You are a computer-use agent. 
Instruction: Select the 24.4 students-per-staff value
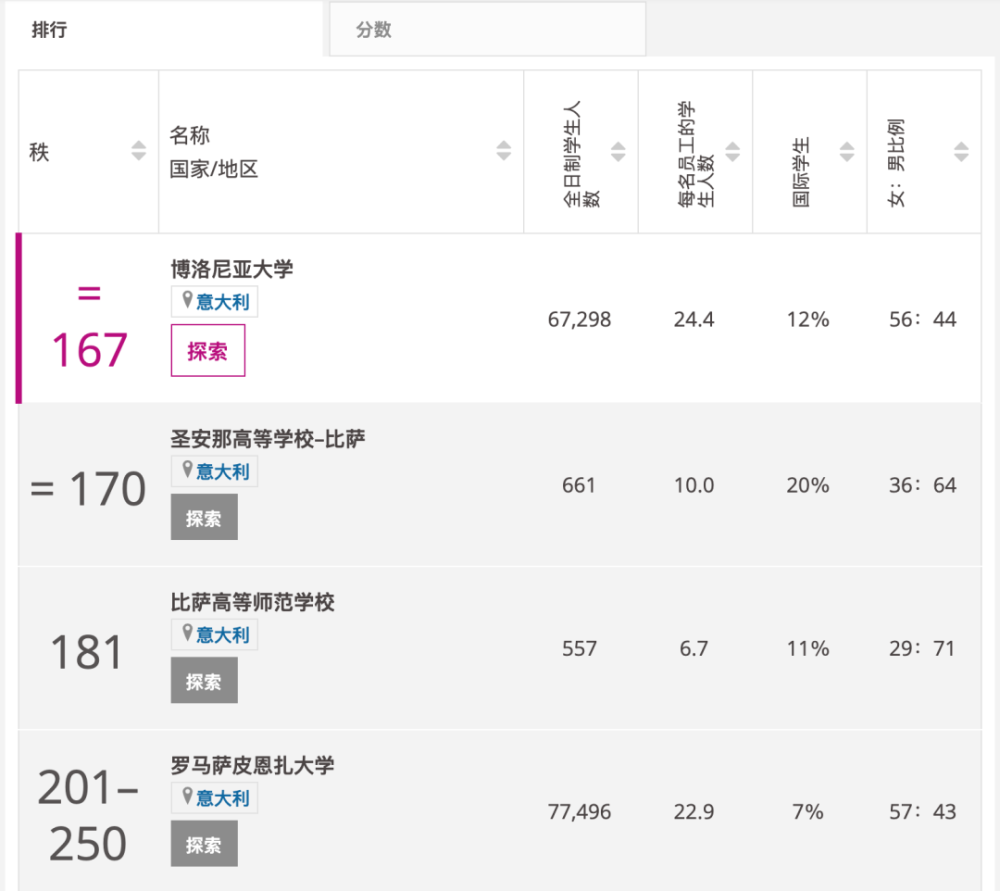(x=694, y=319)
